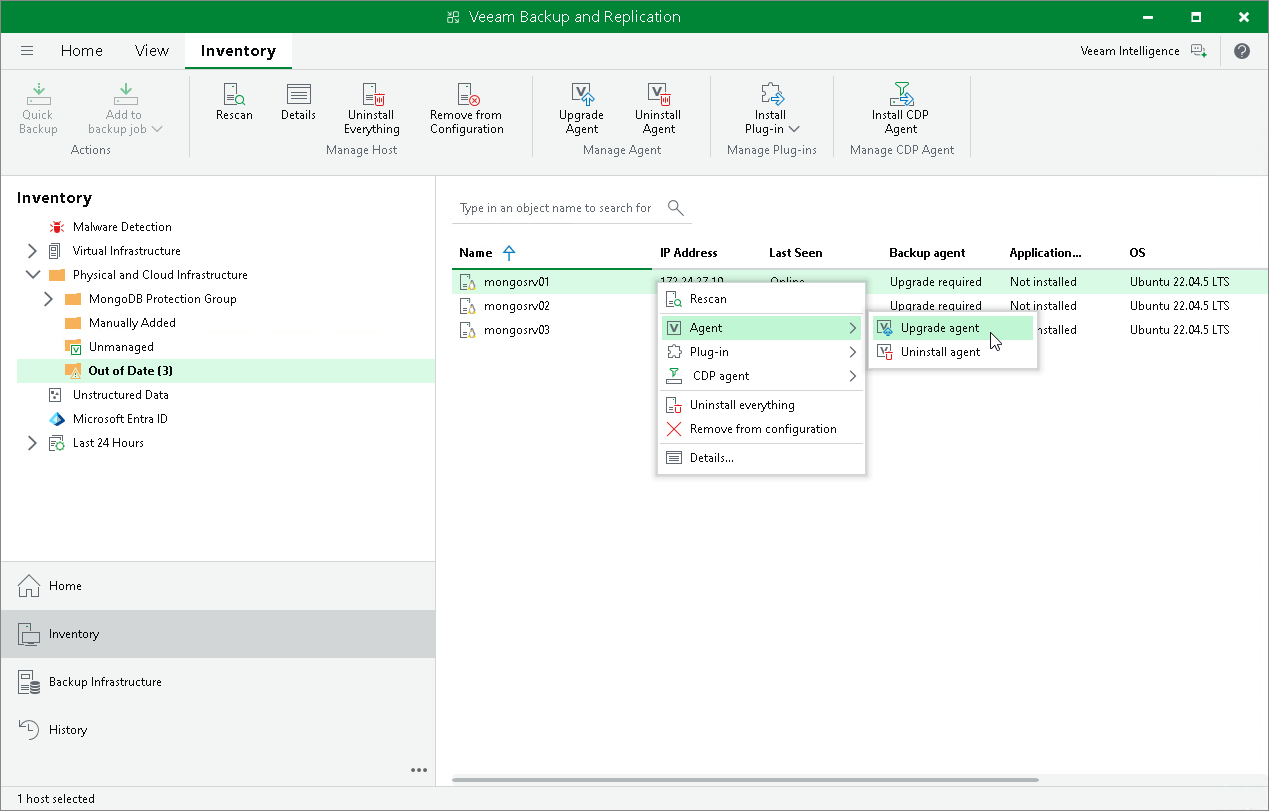
Task: Switch to the Home ribbon tab
Action: tap(81, 51)
